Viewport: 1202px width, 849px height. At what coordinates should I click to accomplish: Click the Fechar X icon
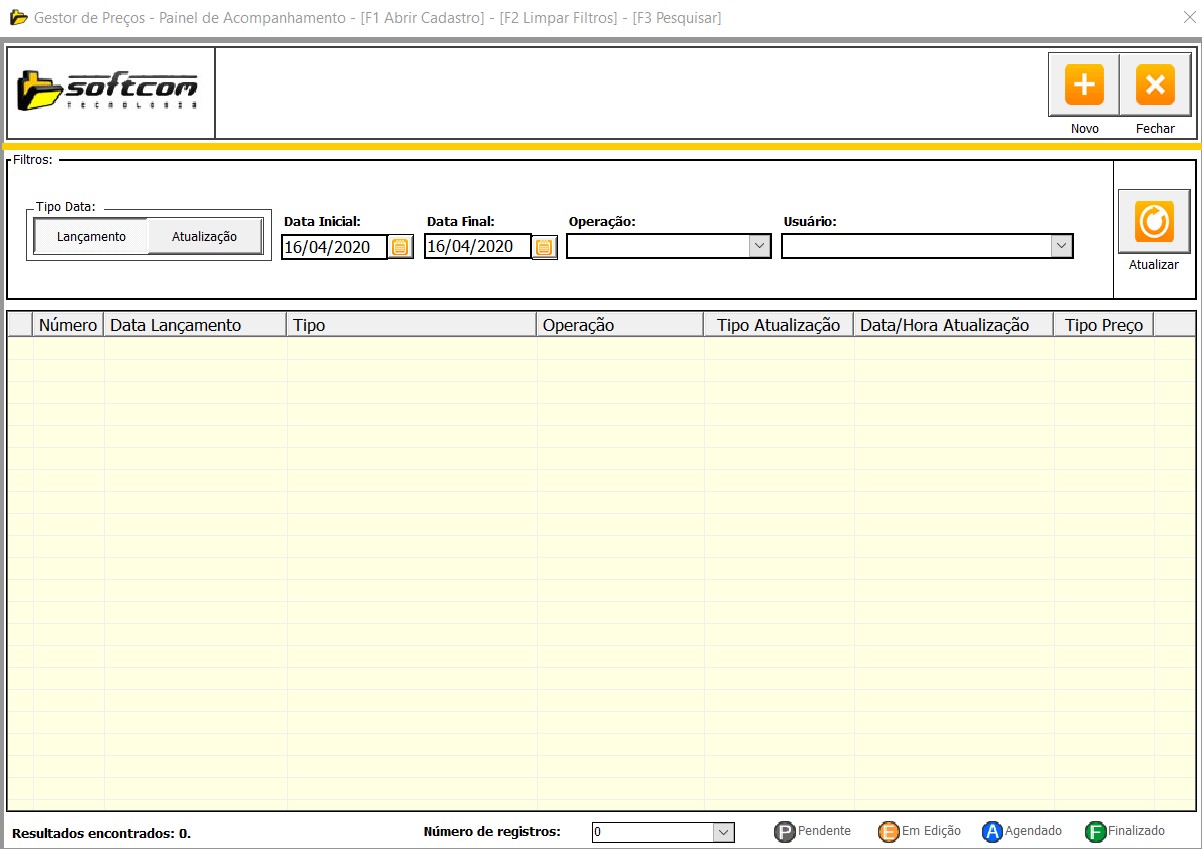(1155, 85)
